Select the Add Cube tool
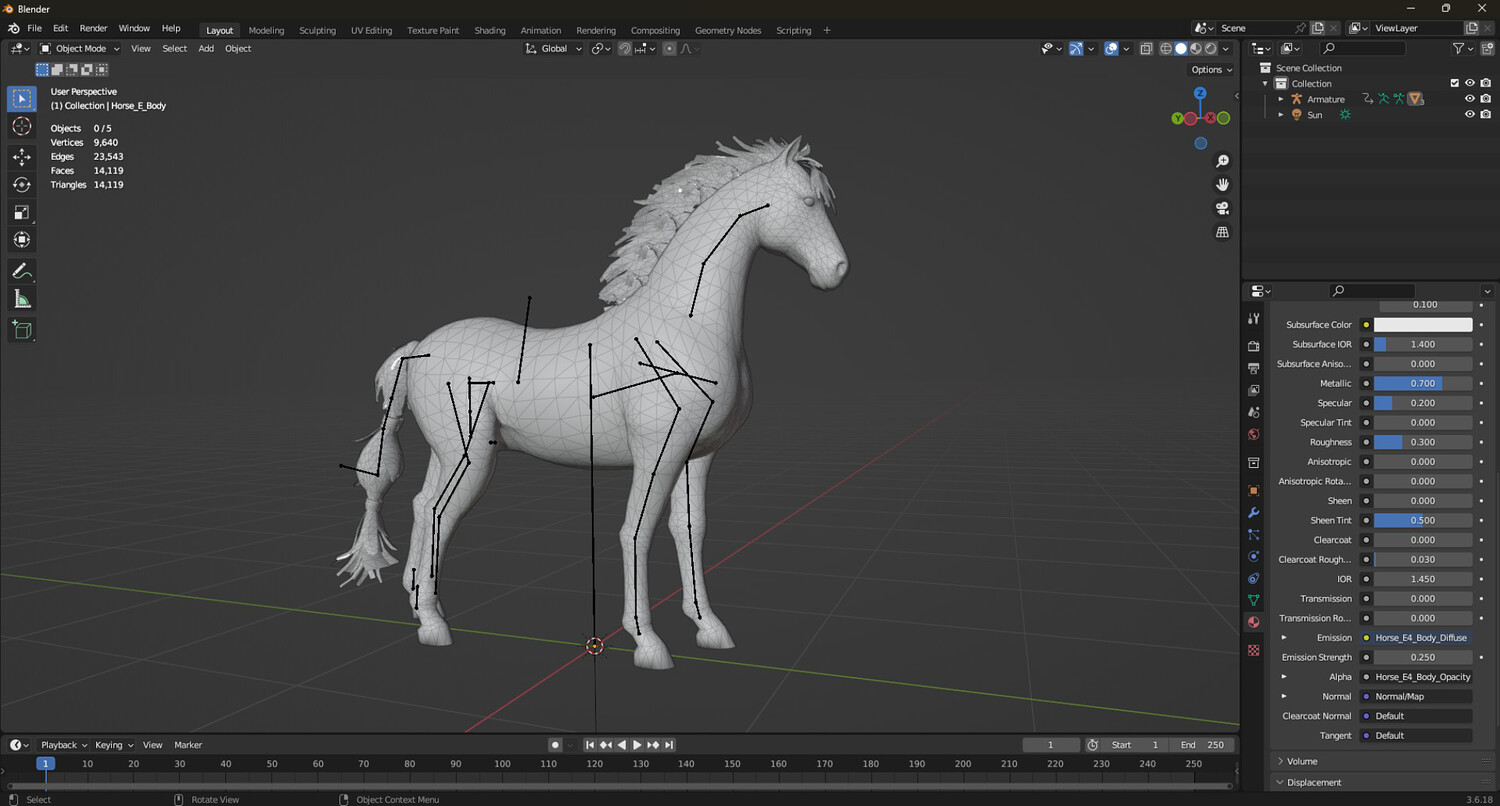This screenshot has height=806, width=1500. 22,330
